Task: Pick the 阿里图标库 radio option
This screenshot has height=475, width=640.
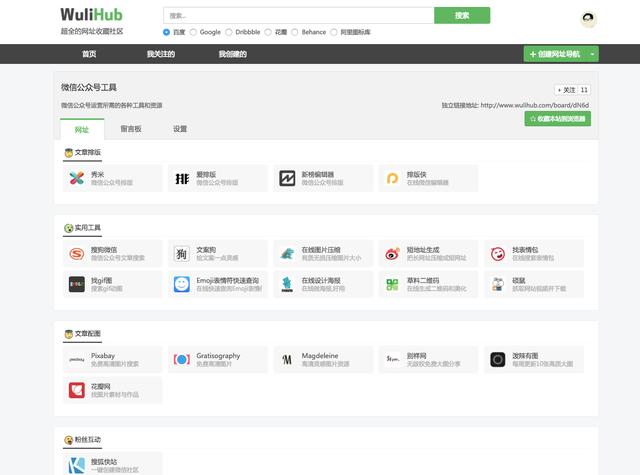Action: [335, 32]
